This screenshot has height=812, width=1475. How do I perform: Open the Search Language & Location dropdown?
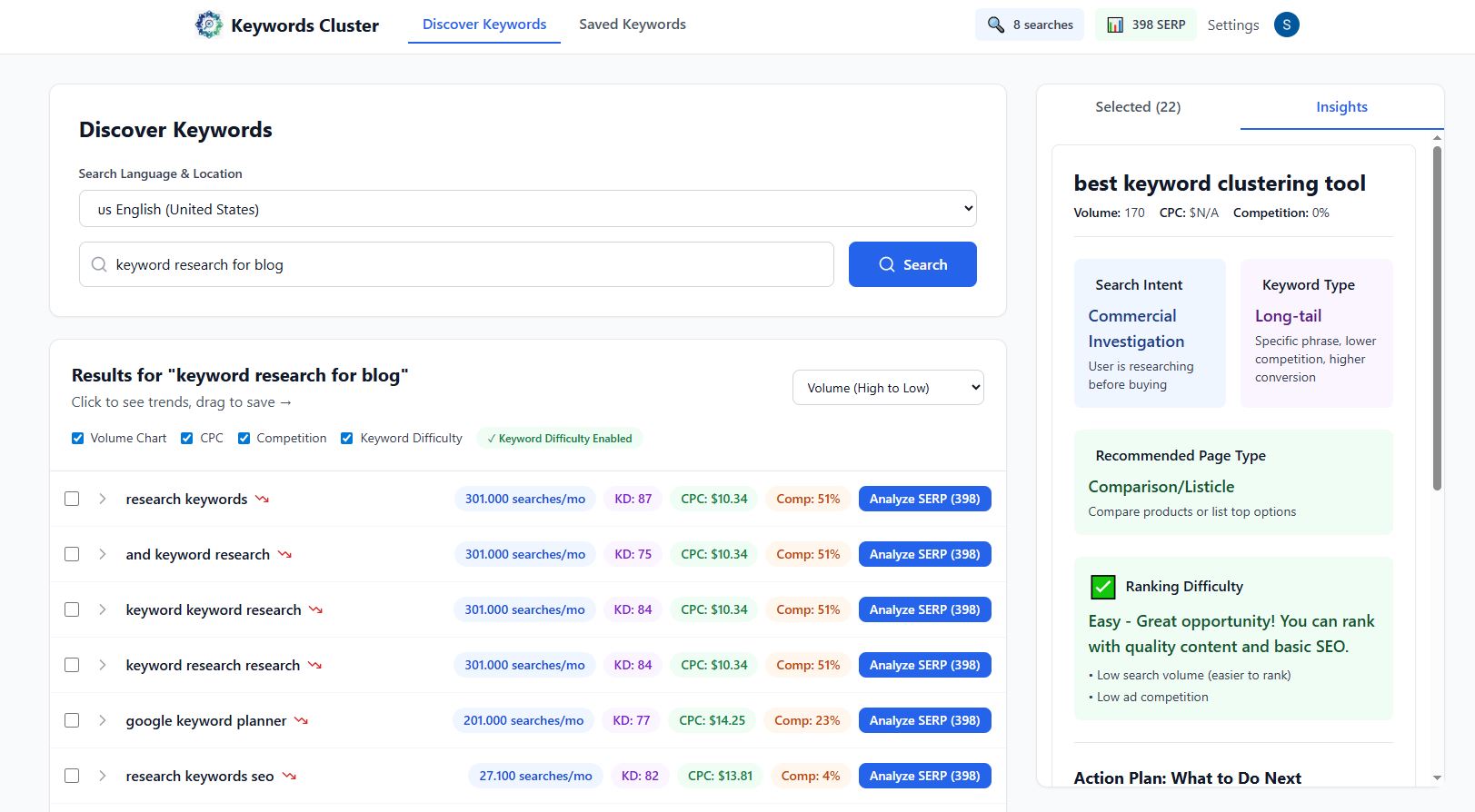coord(527,209)
